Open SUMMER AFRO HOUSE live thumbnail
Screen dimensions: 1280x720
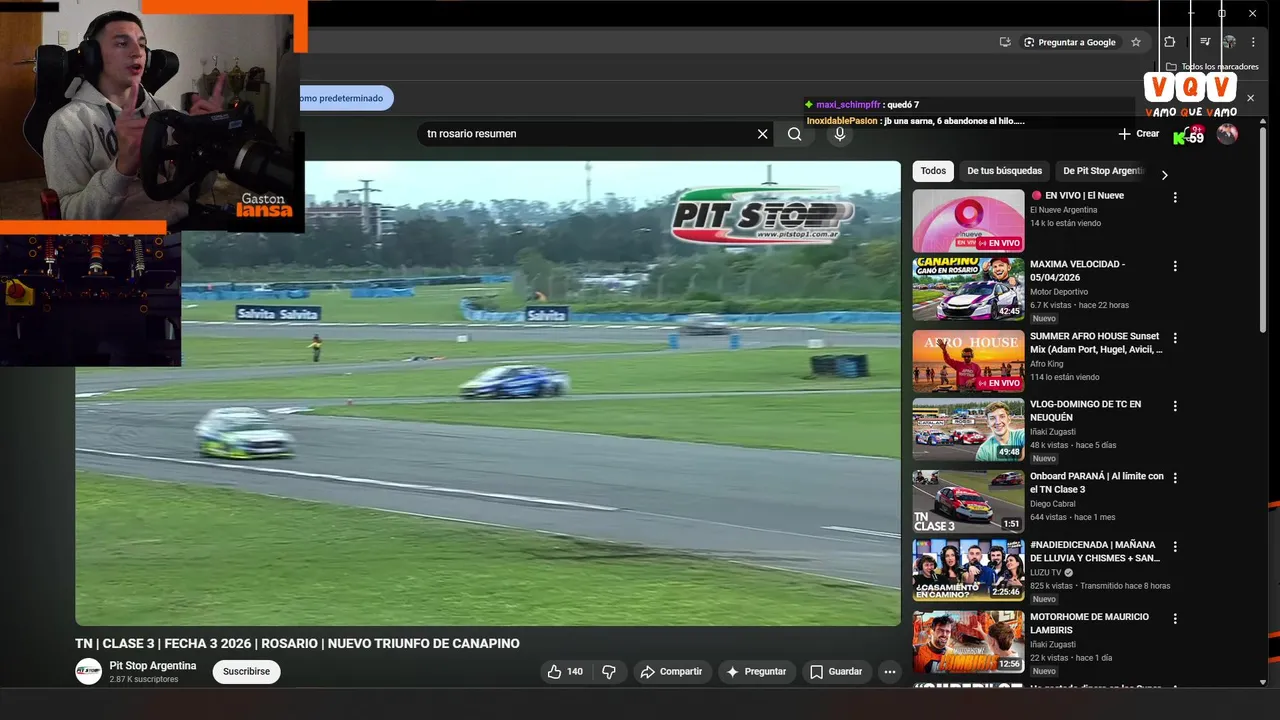tap(968, 361)
